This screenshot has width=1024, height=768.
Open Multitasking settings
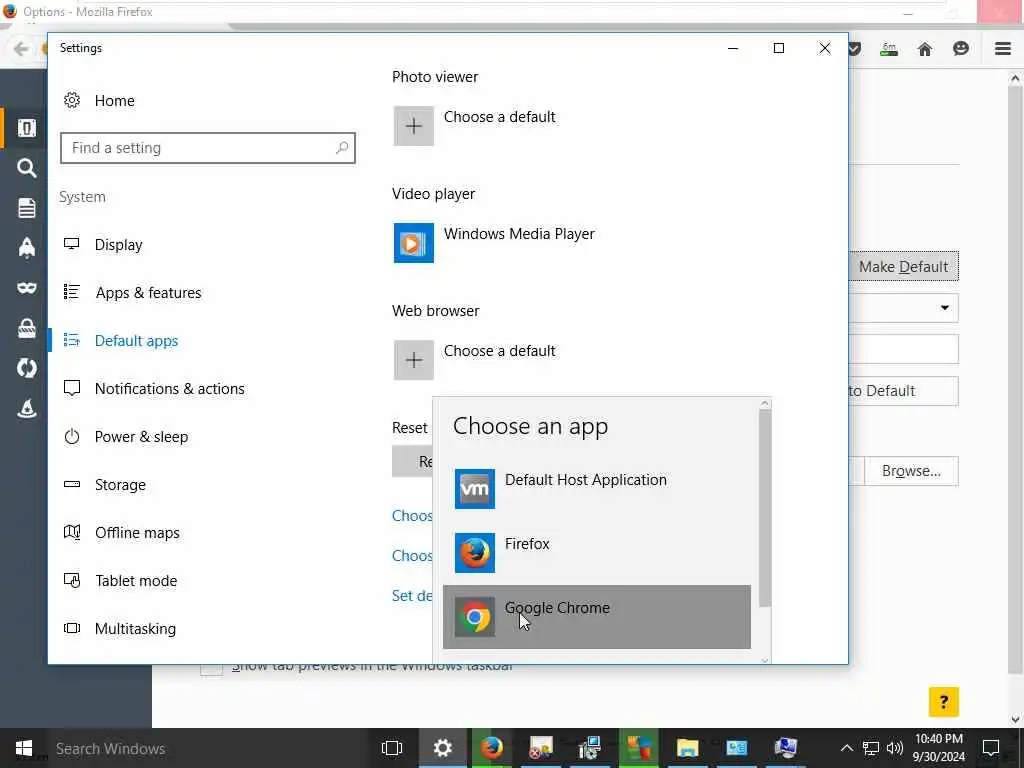pyautogui.click(x=135, y=629)
